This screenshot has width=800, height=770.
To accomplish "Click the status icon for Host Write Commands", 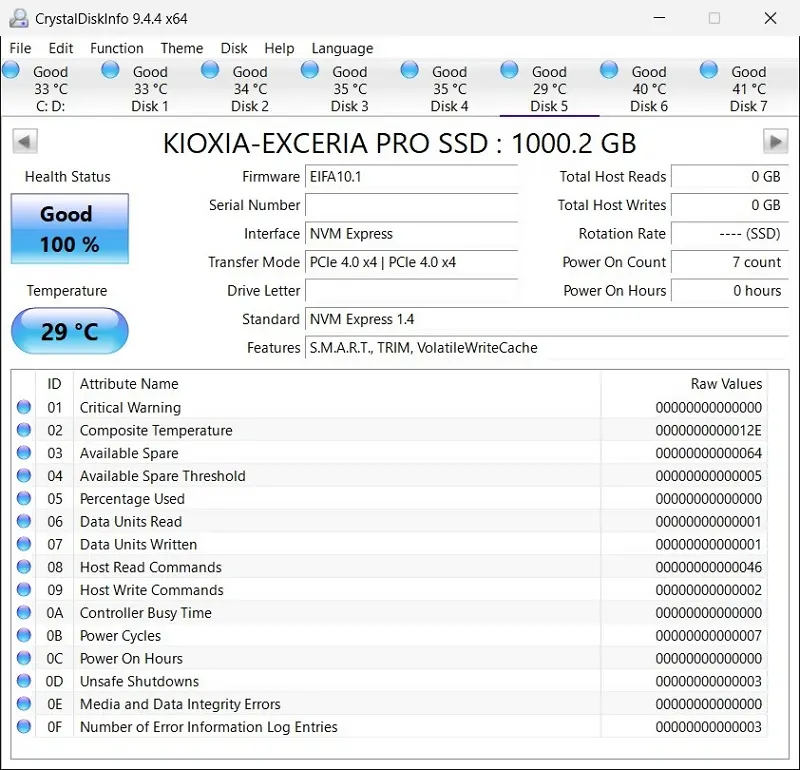I will [x=24, y=589].
